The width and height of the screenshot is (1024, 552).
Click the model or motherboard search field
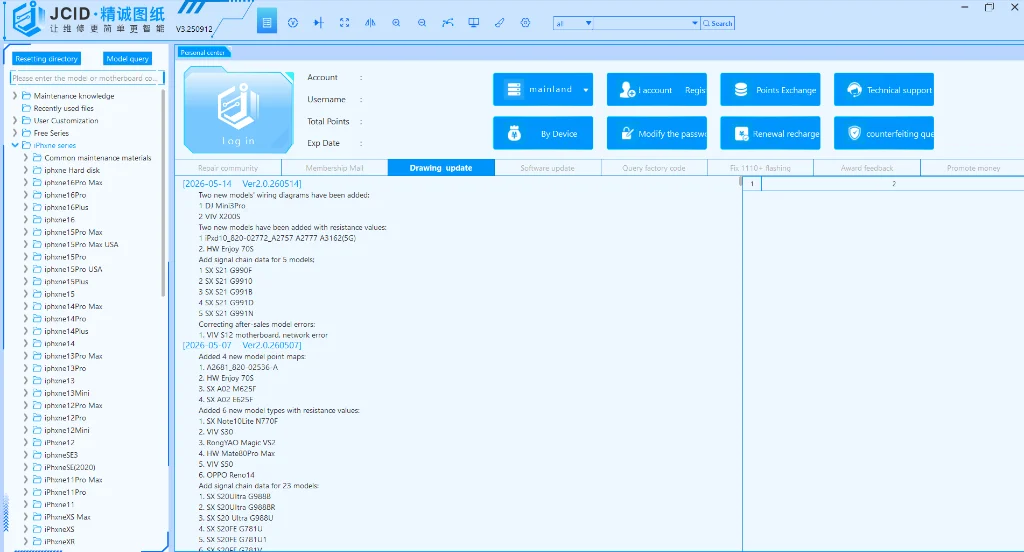pyautogui.click(x=87, y=78)
